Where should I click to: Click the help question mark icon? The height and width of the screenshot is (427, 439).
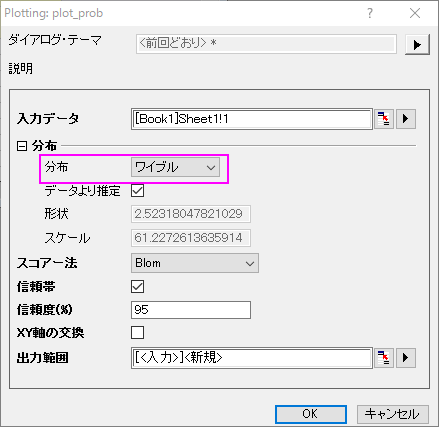tap(370, 13)
